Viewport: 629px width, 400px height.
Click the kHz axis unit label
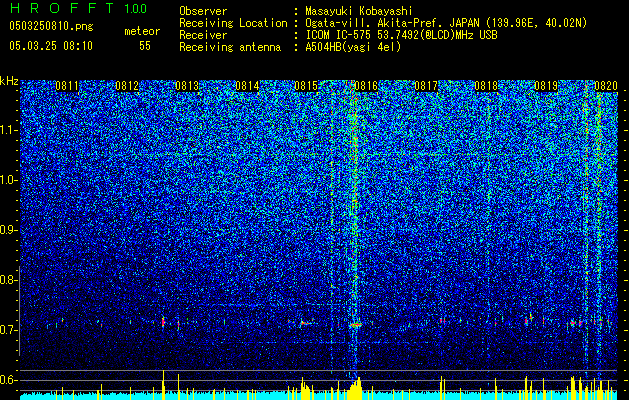pyautogui.click(x=9, y=81)
